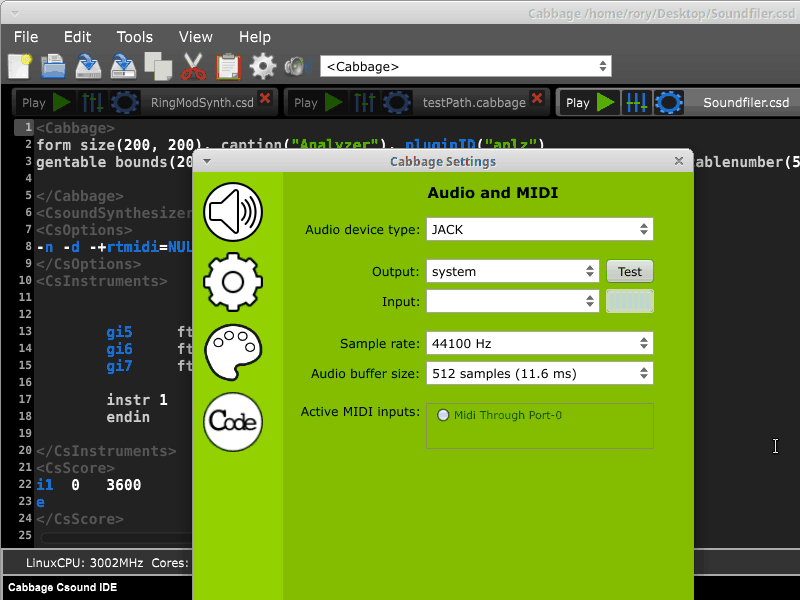The height and width of the screenshot is (600, 800).
Task: Click the clipboard Paste icon
Action: coord(228,67)
